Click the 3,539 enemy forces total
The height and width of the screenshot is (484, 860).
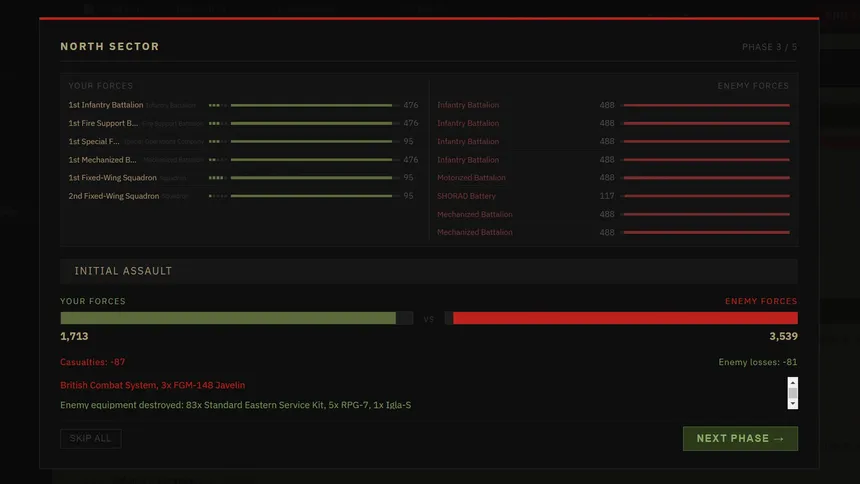[783, 336]
